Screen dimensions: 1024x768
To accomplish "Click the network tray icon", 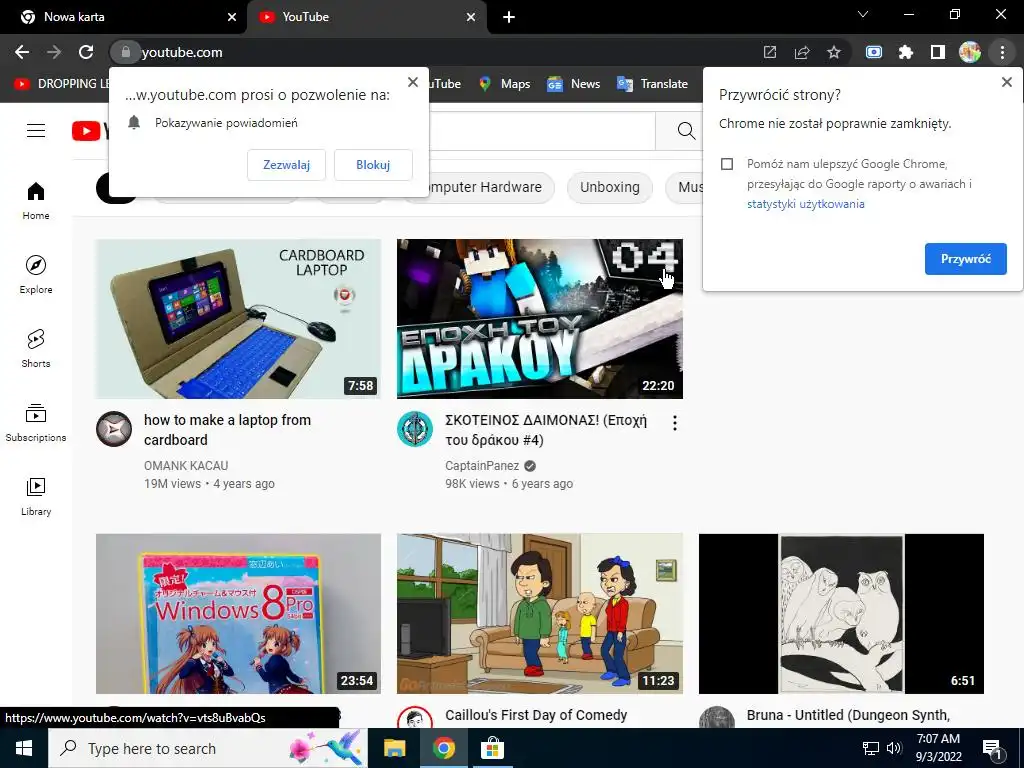I will pyautogui.click(x=871, y=748).
